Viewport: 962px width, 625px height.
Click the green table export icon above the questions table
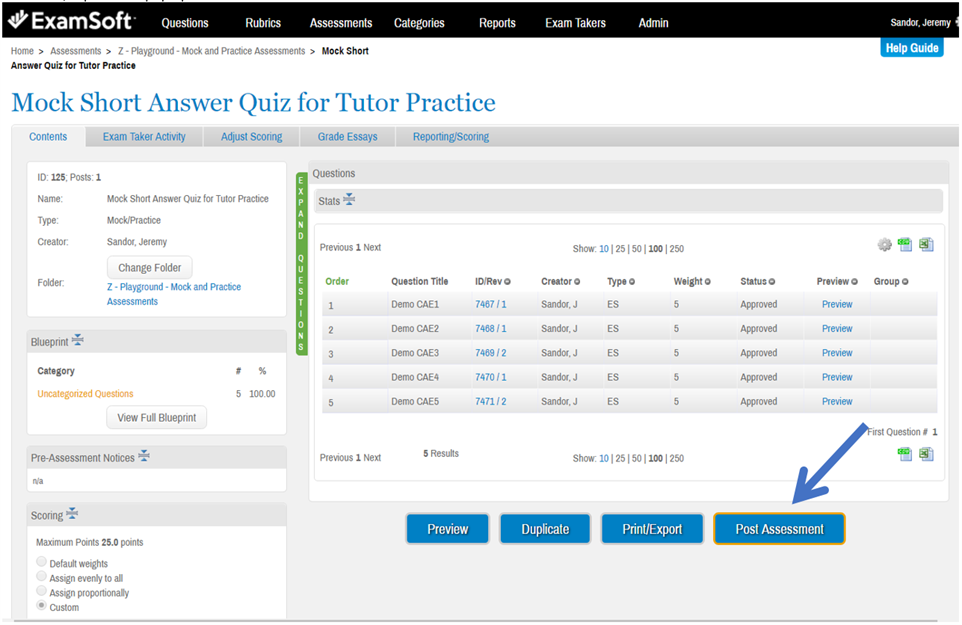905,245
